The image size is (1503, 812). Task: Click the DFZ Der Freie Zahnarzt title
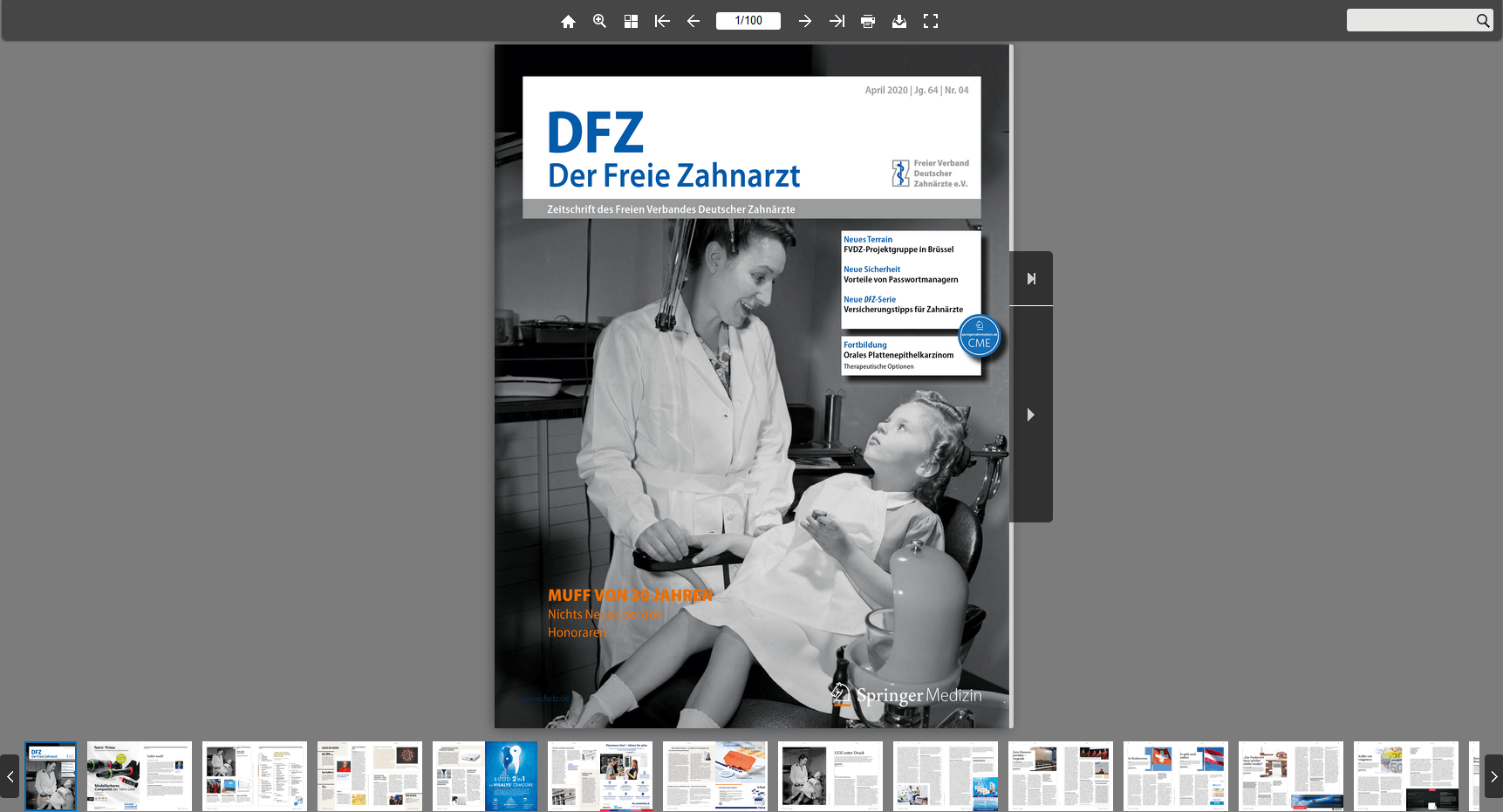click(x=673, y=150)
